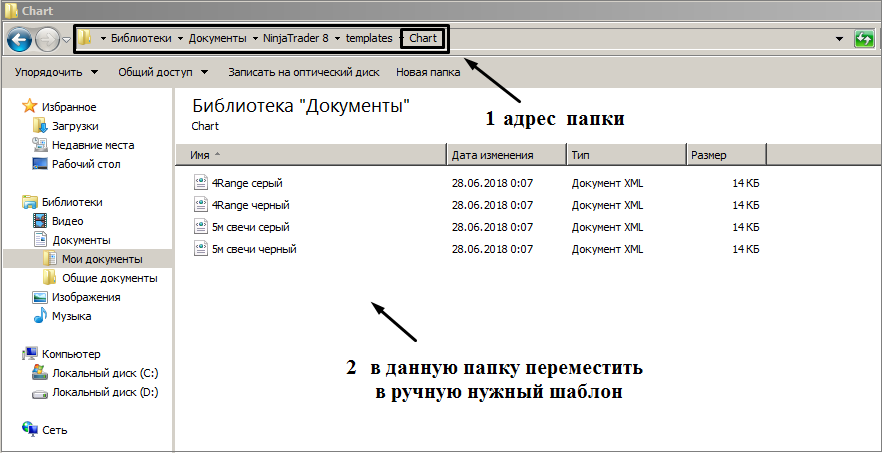Click Записать на оптический диск
The height and width of the screenshot is (453, 883).
[x=302, y=72]
